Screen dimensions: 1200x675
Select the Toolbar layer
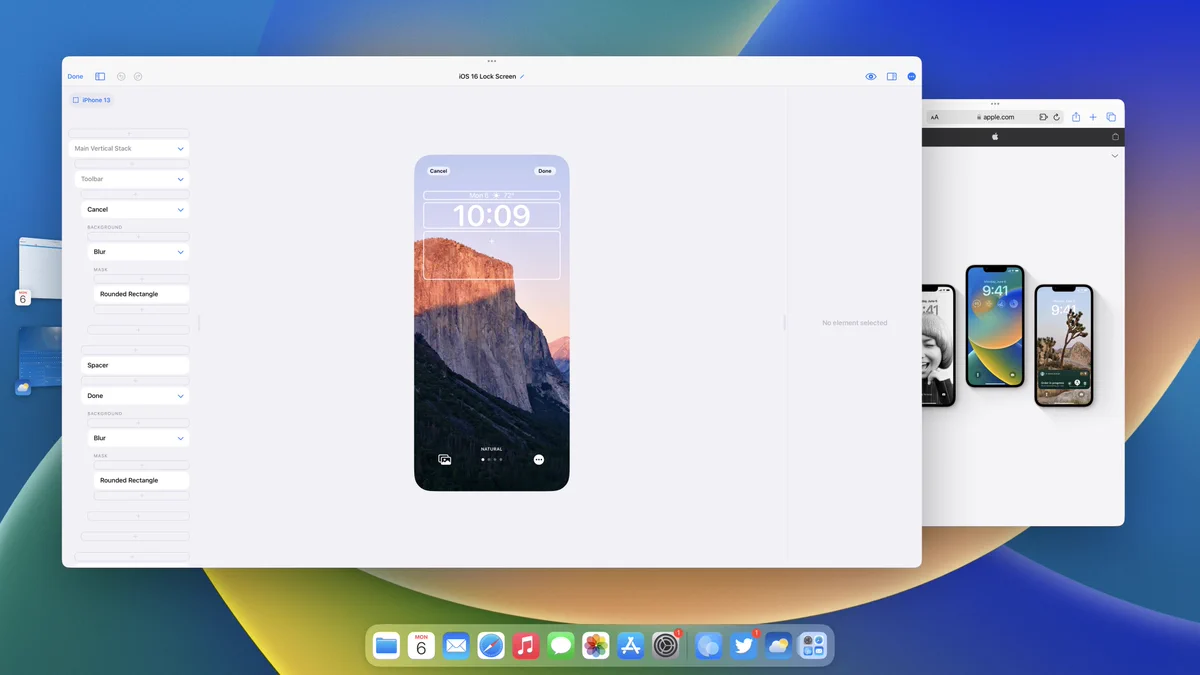[132, 179]
